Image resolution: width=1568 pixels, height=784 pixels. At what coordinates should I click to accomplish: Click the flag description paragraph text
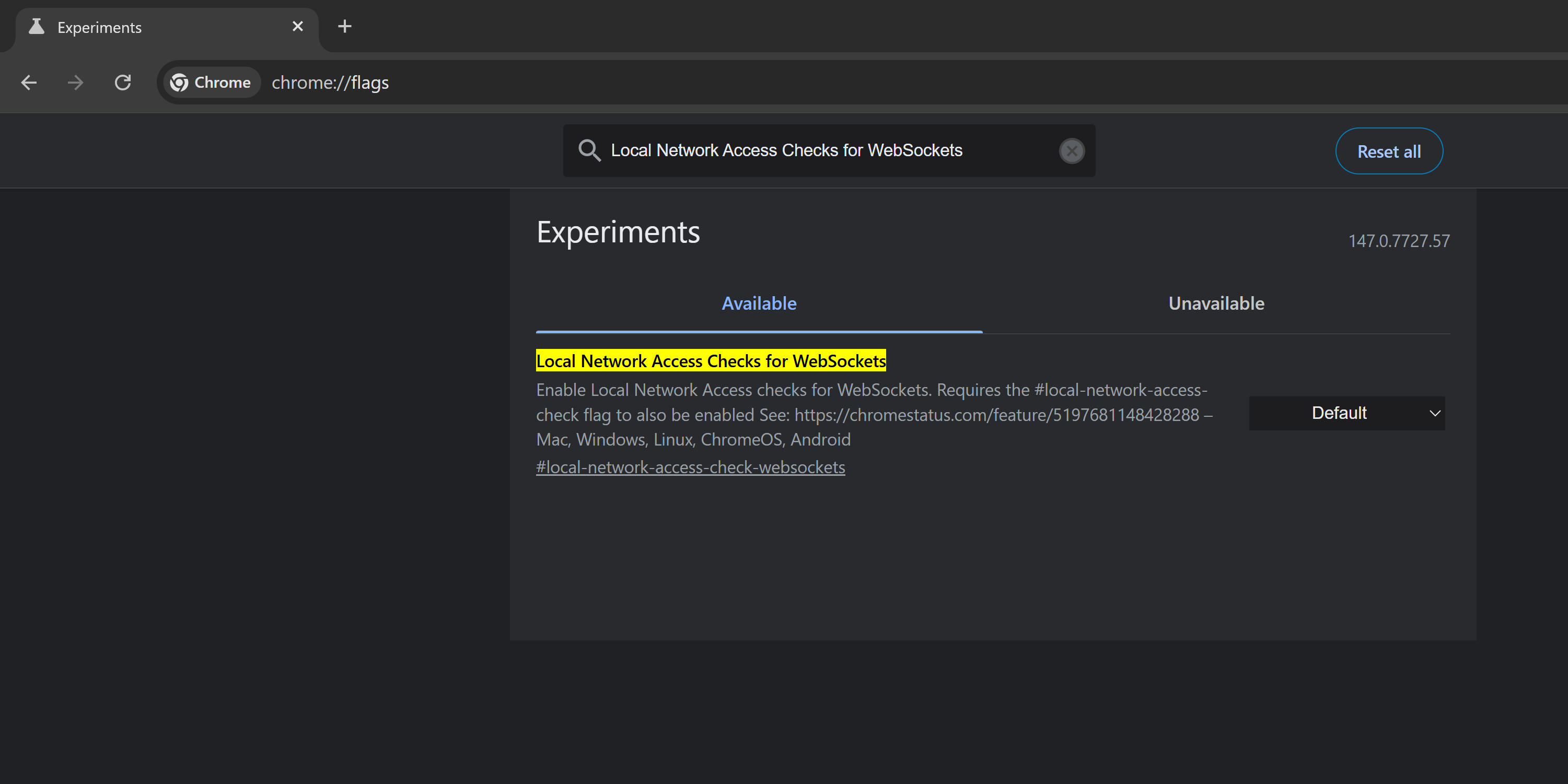coord(870,415)
